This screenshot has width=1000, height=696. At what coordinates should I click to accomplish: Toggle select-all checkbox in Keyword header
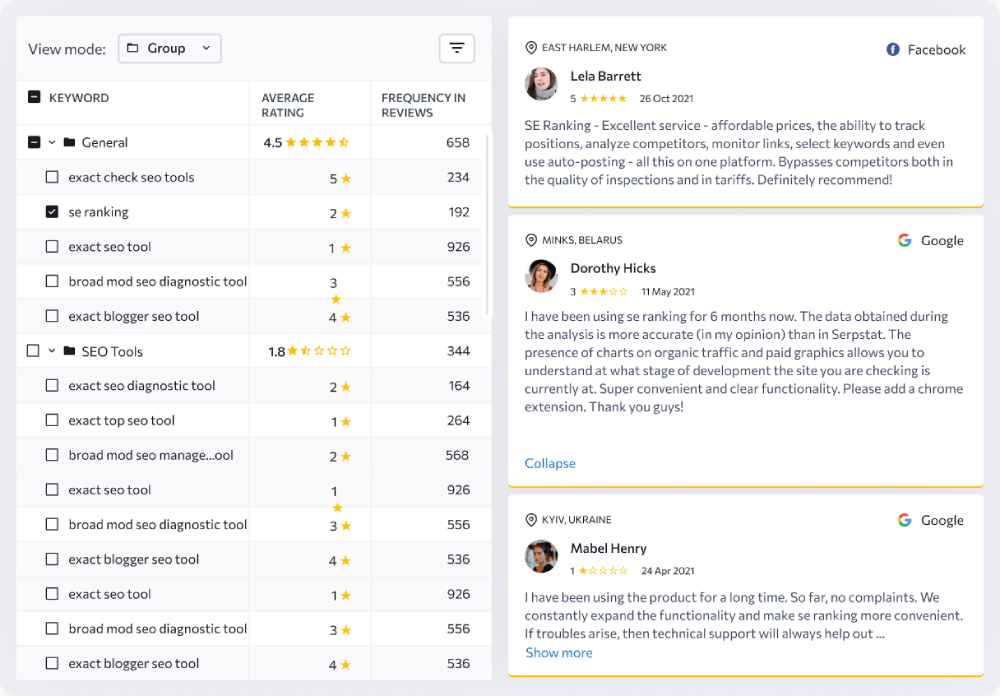pyautogui.click(x=34, y=97)
